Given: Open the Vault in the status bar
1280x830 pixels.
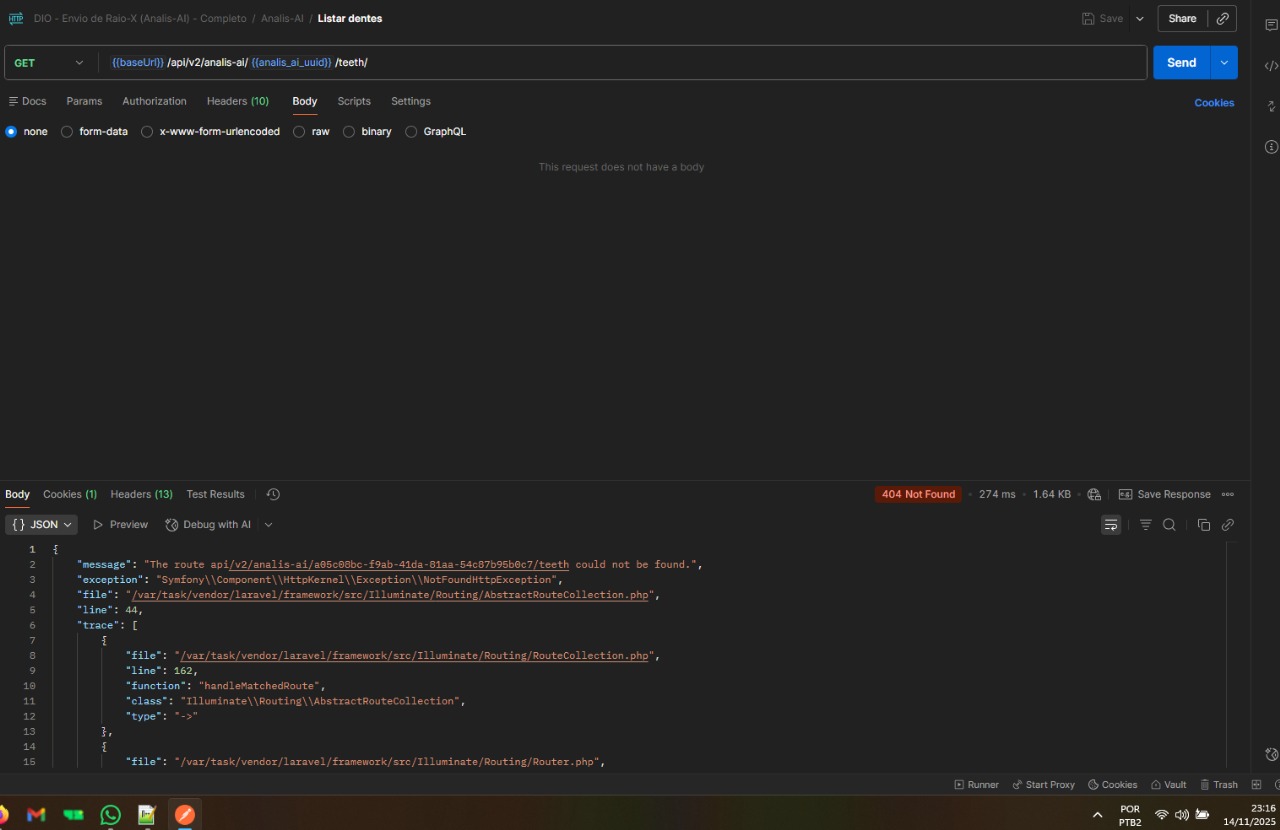Looking at the screenshot, I should coord(1168,785).
